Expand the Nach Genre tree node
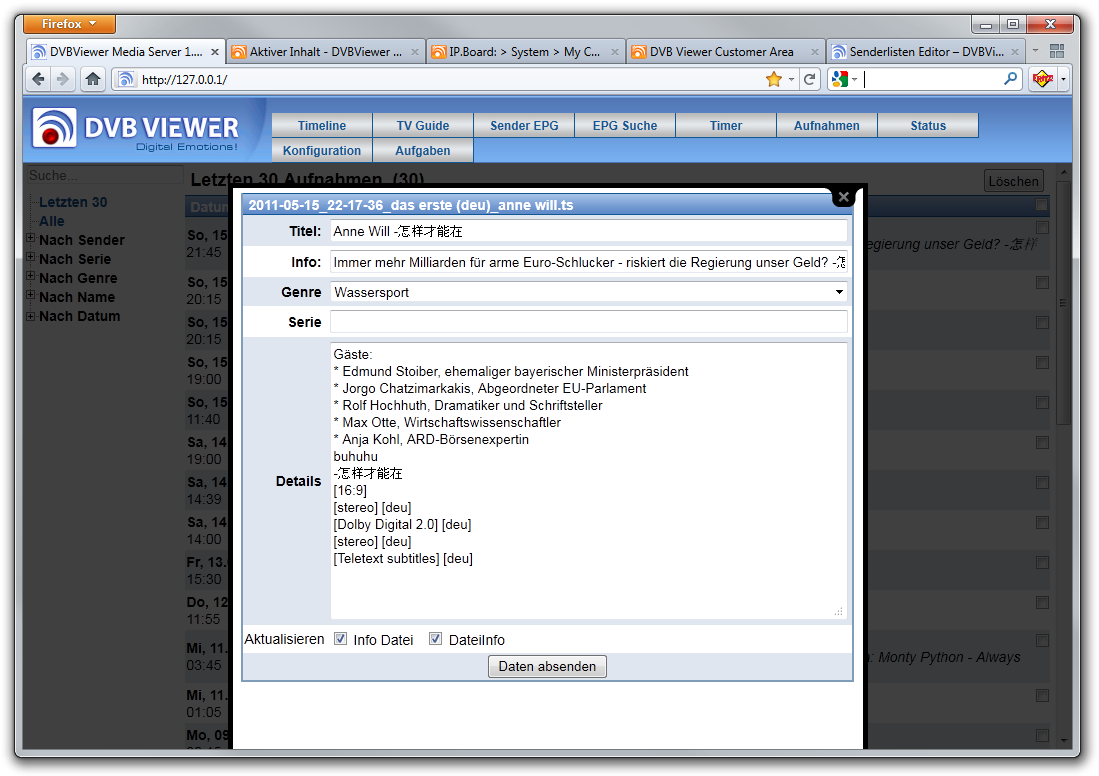 point(31,276)
